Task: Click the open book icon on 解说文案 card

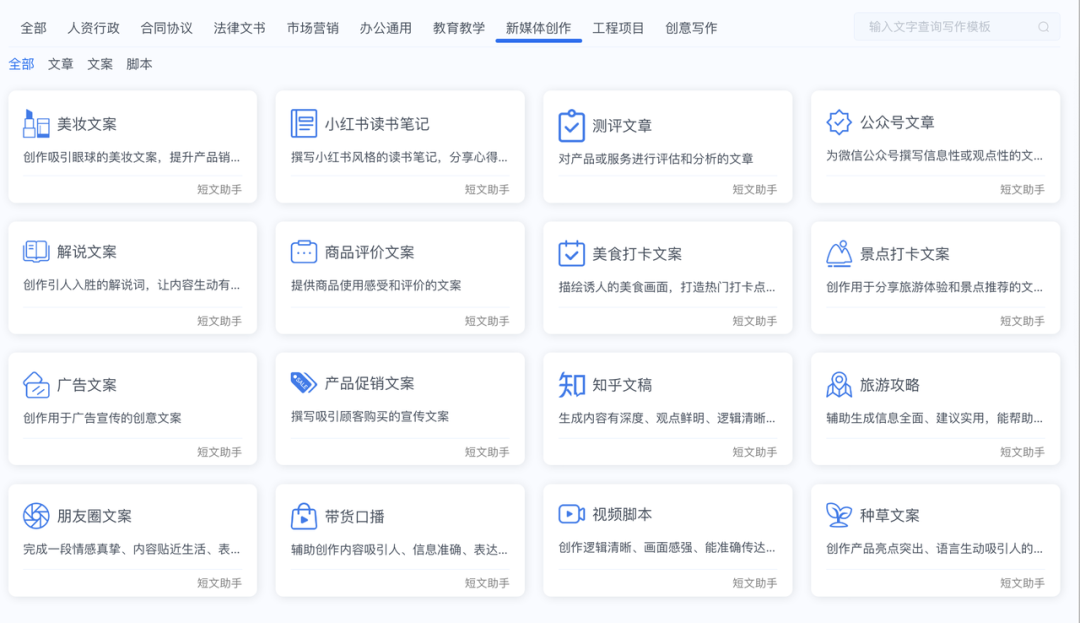Action: (x=37, y=254)
